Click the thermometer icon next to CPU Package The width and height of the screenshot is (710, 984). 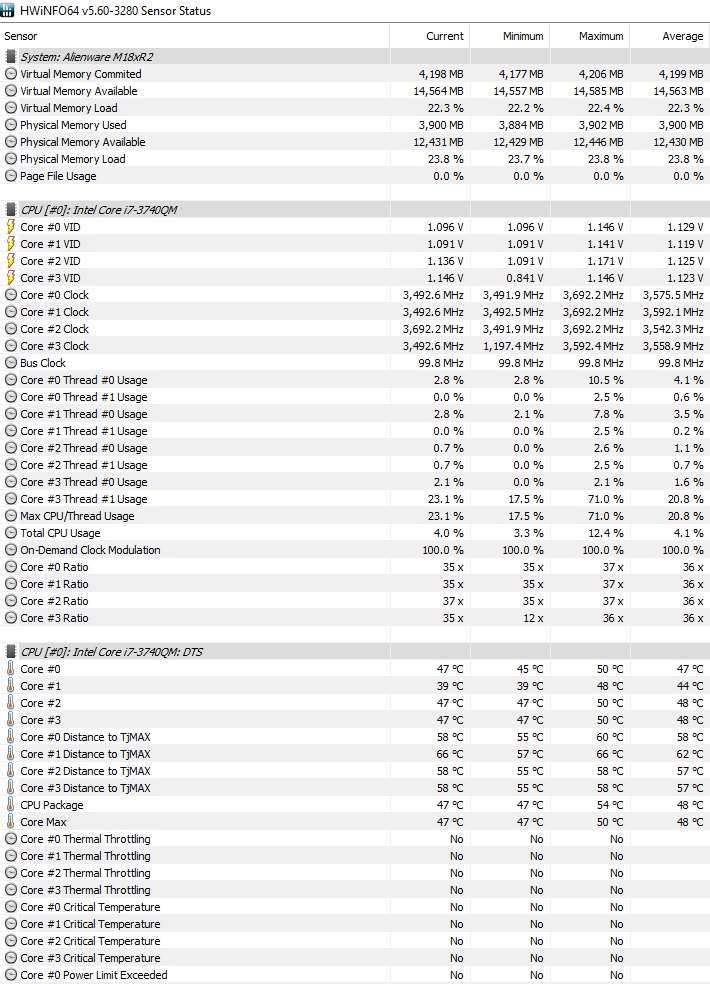coord(10,805)
